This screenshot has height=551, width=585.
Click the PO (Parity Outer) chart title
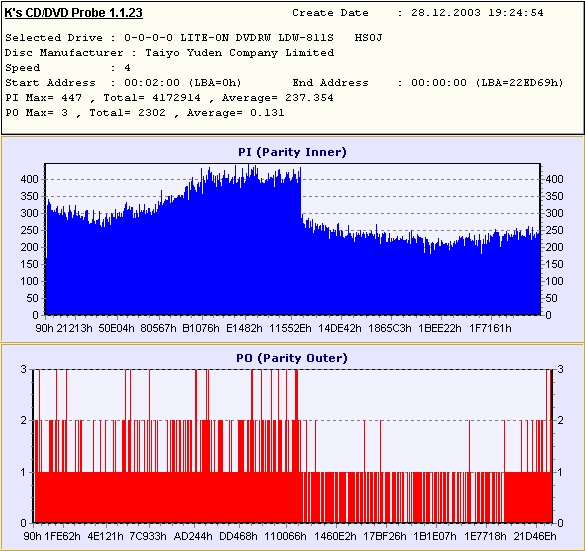click(x=292, y=358)
